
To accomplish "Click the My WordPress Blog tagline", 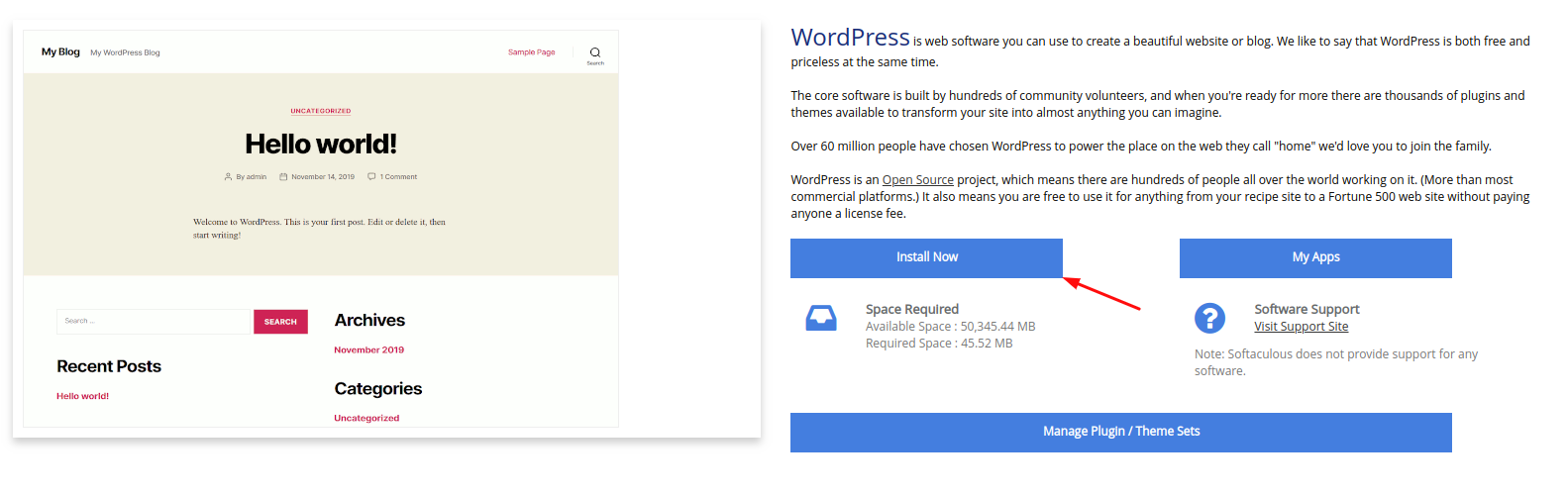I will pos(125,52).
